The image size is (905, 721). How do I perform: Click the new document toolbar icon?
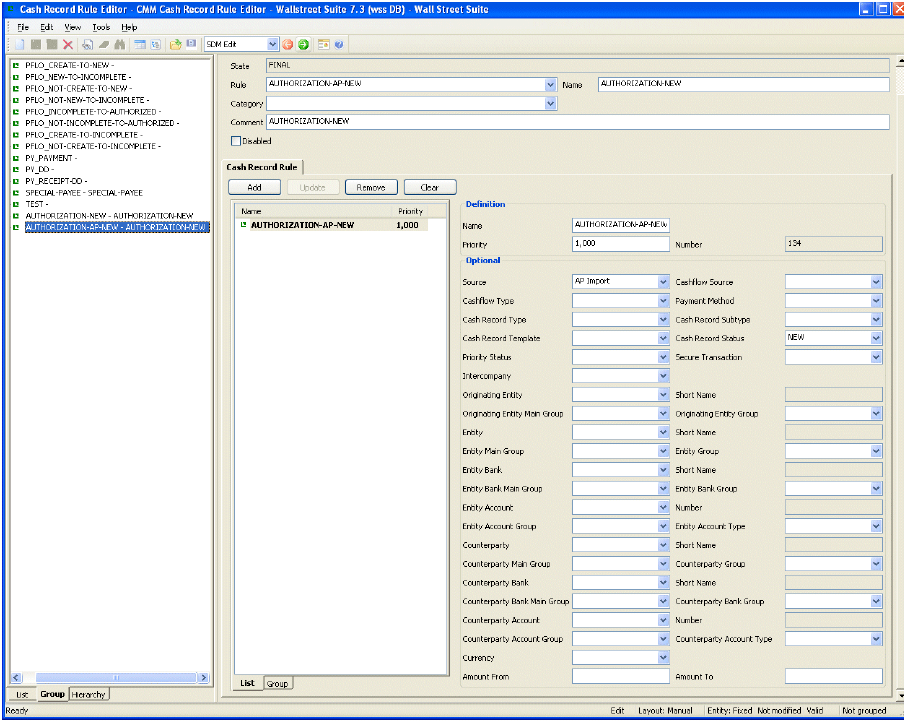pos(19,45)
